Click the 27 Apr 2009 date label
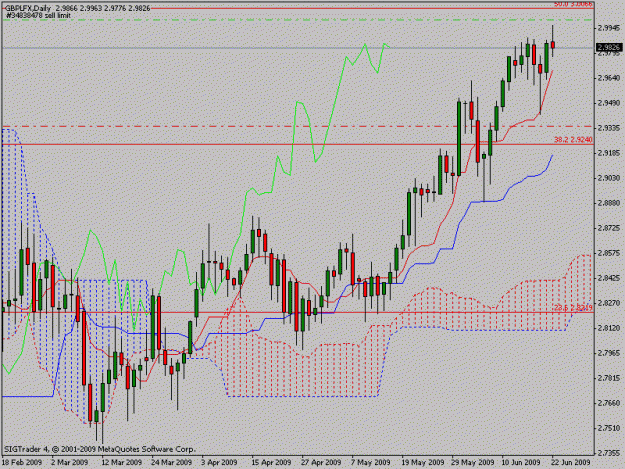625x469 pixels. [321, 463]
